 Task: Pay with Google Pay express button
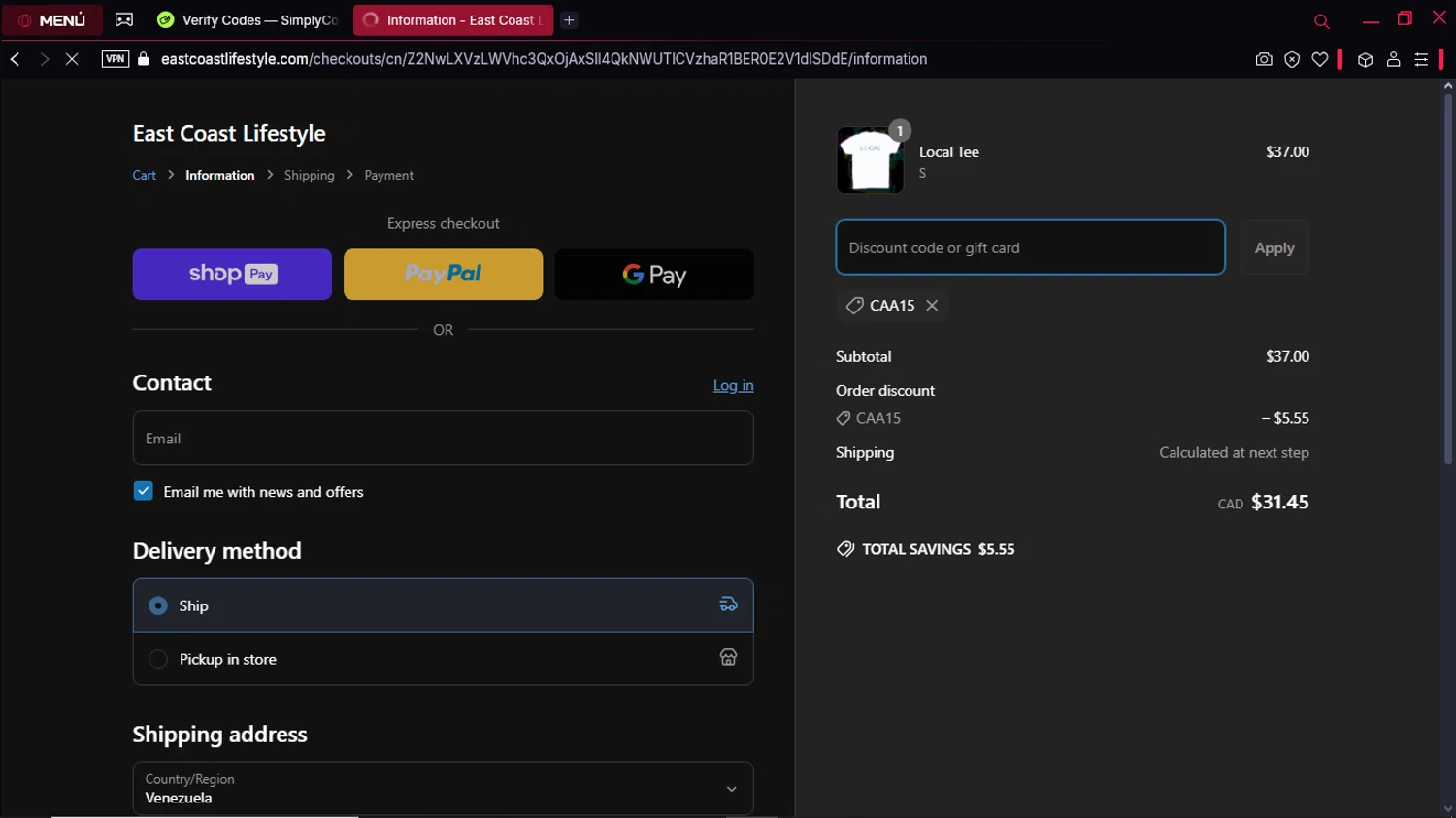pos(654,274)
